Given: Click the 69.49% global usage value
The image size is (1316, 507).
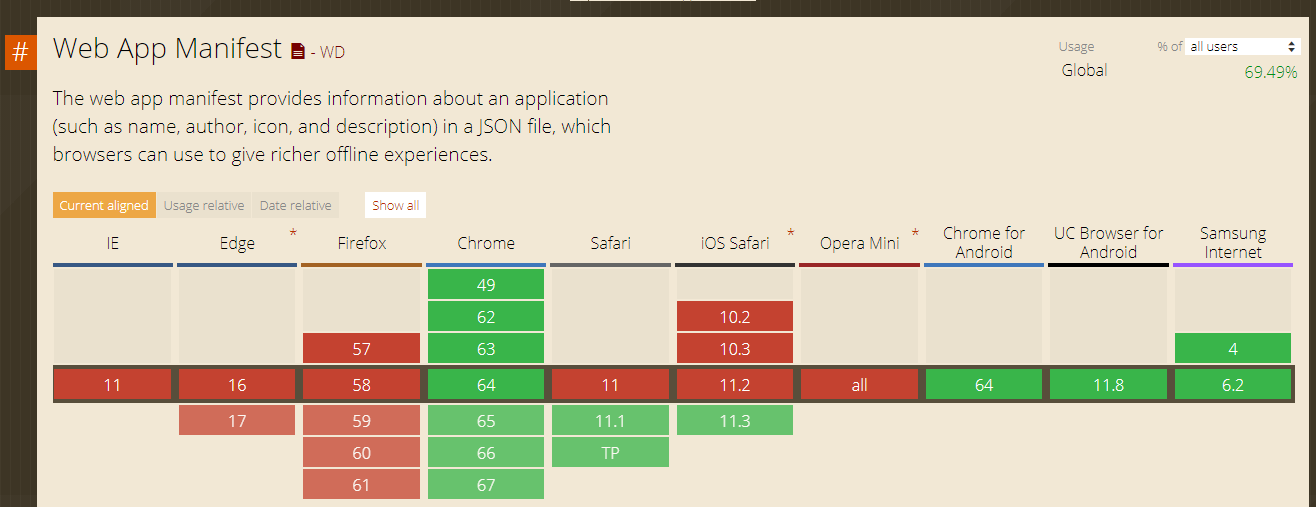Looking at the screenshot, I should point(1271,72).
